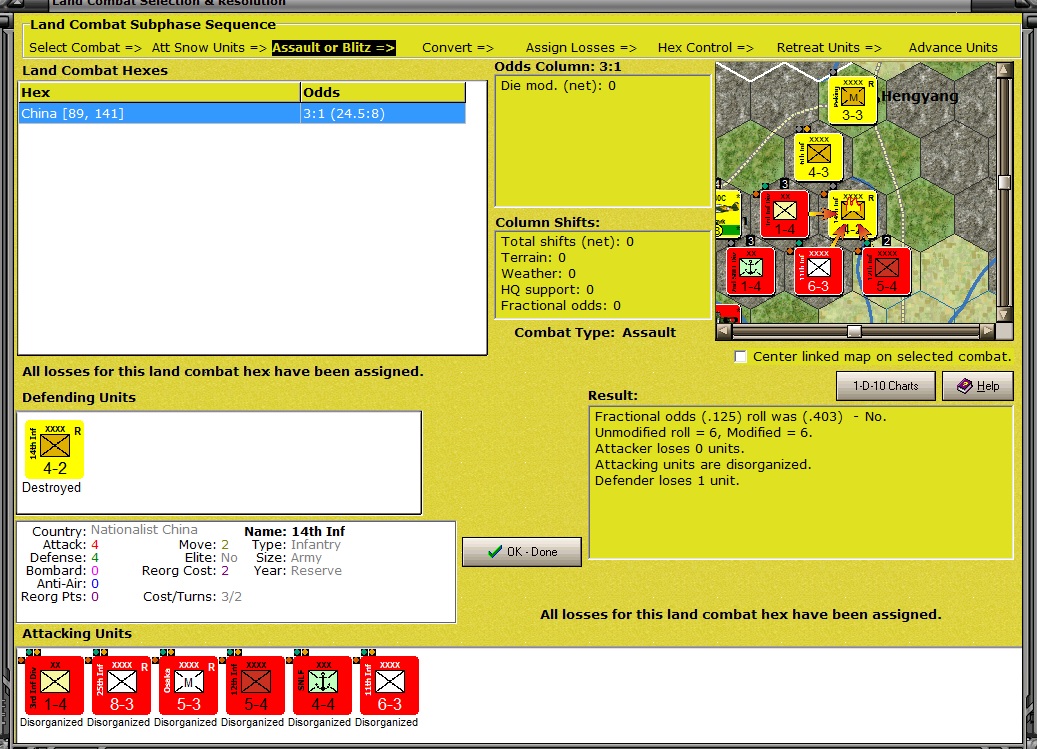Click the 'Attacker loses 0 units.' result line
This screenshot has height=749, width=1037.
point(669,449)
